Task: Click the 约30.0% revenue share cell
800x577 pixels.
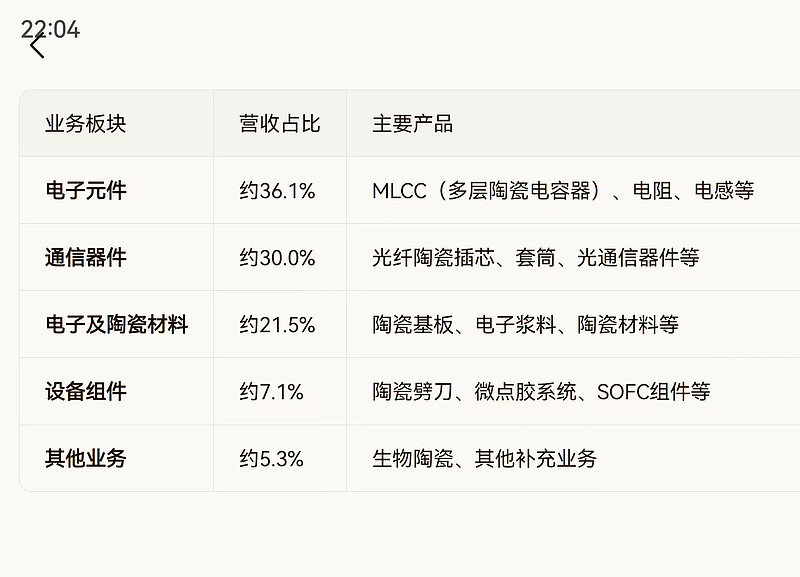Action: [277, 258]
